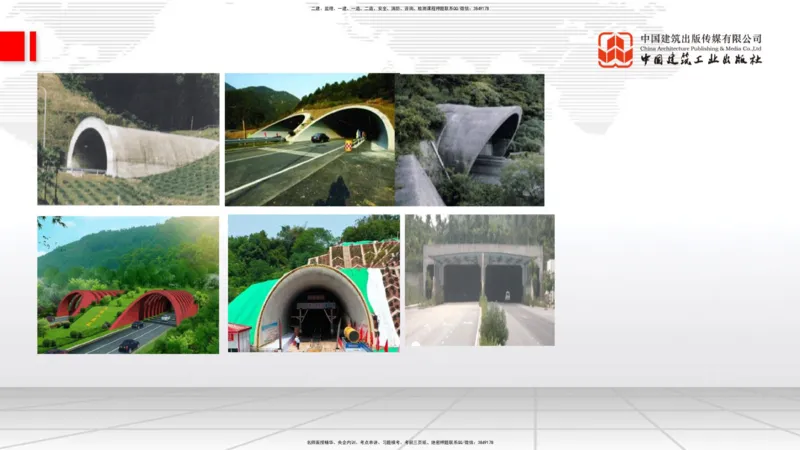Viewport: 800px width, 450px height.
Task: Click the left portal of rectangular twin tunnel
Action: click(461, 283)
